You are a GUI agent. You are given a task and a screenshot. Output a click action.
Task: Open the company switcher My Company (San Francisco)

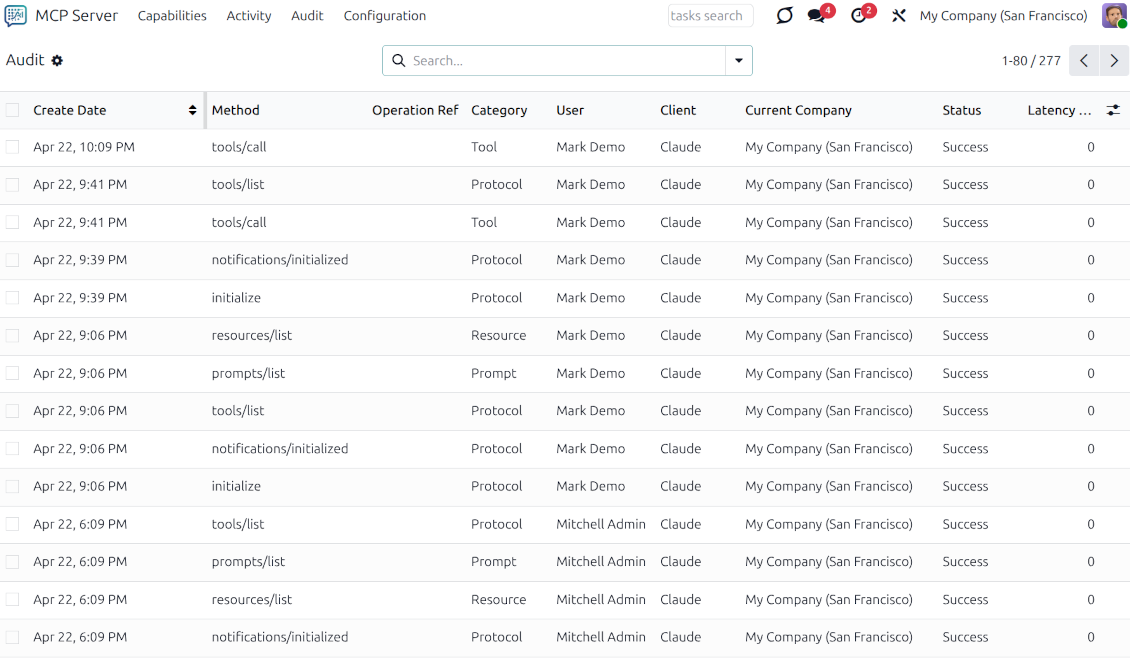[1003, 16]
